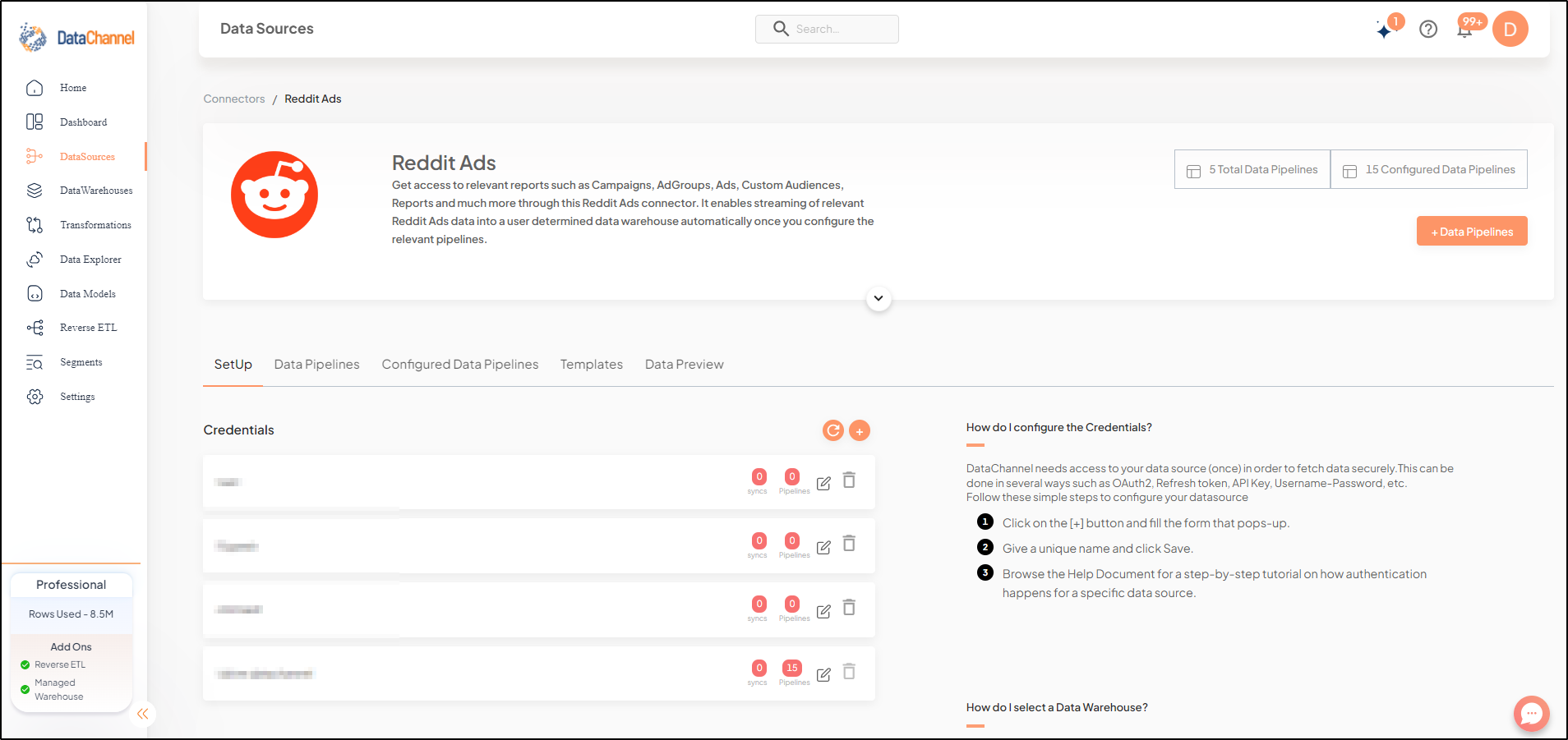Open the user avatar D menu
Image resolution: width=1568 pixels, height=740 pixels.
pyautogui.click(x=1510, y=30)
